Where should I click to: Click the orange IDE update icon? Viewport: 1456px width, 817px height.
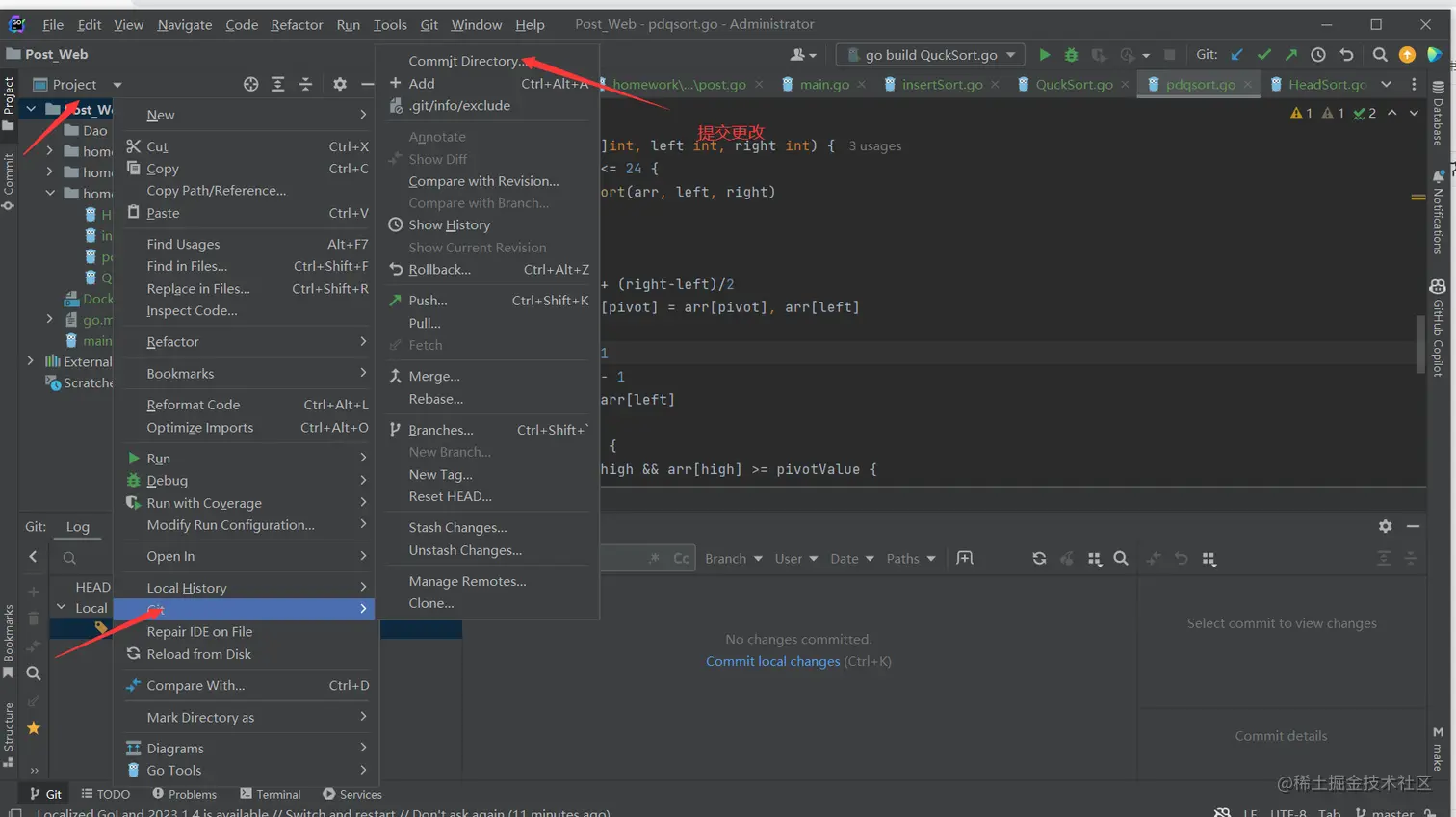(1407, 55)
